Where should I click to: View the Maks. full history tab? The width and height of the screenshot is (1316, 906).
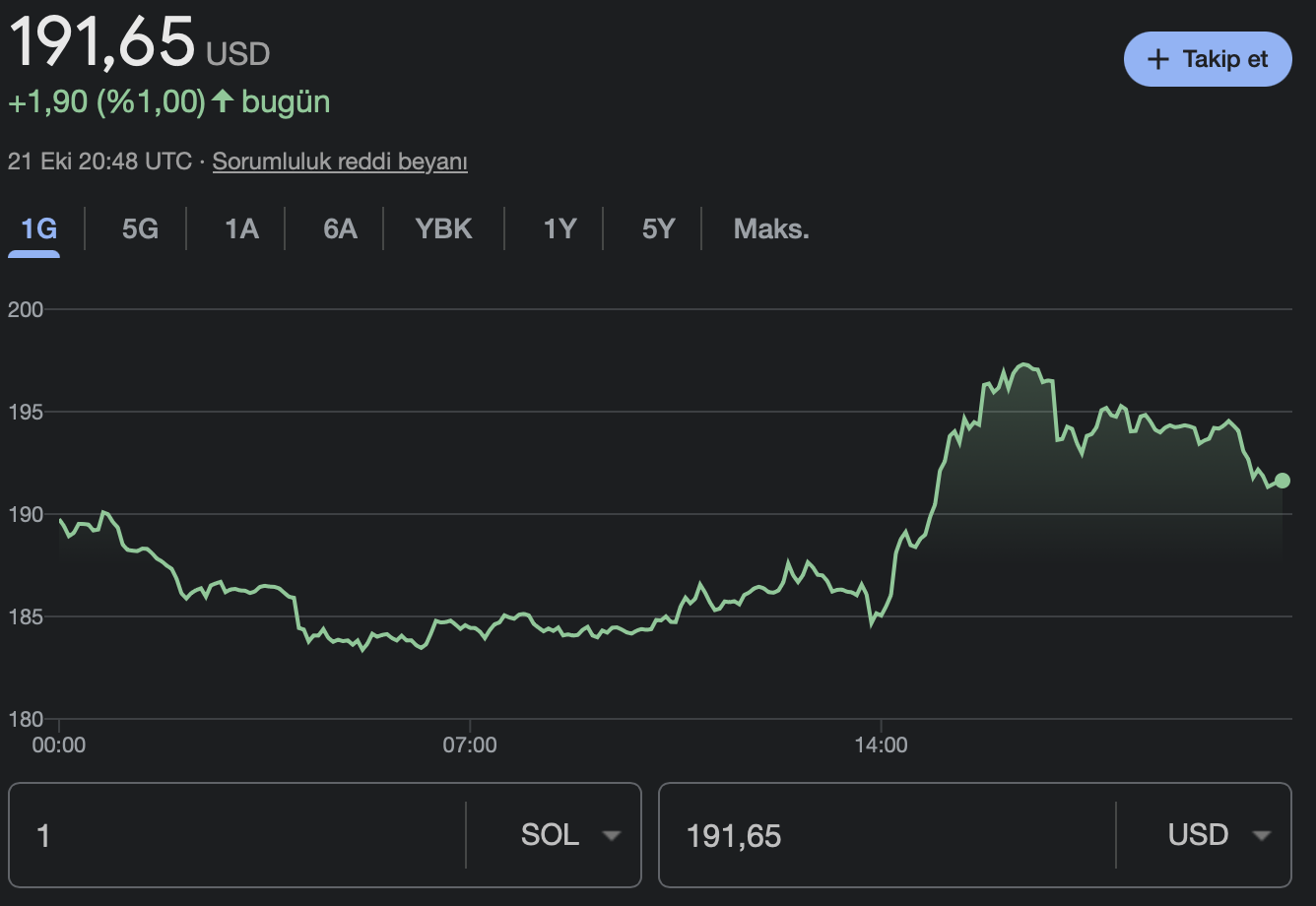(x=770, y=229)
